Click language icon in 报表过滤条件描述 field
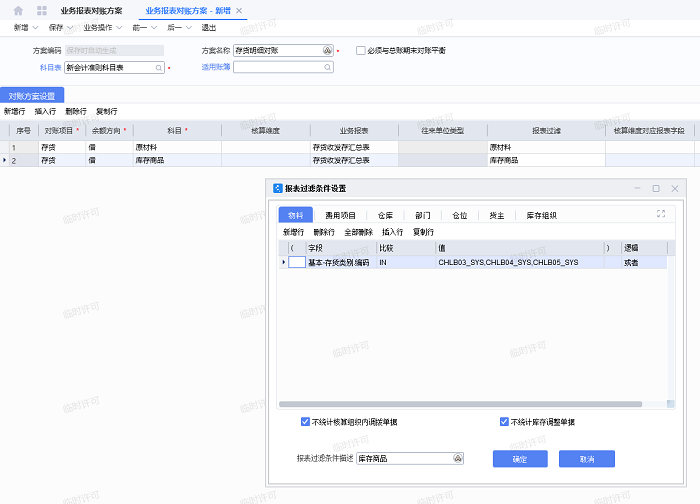Viewport: 700px width, 504px height. pos(458,458)
